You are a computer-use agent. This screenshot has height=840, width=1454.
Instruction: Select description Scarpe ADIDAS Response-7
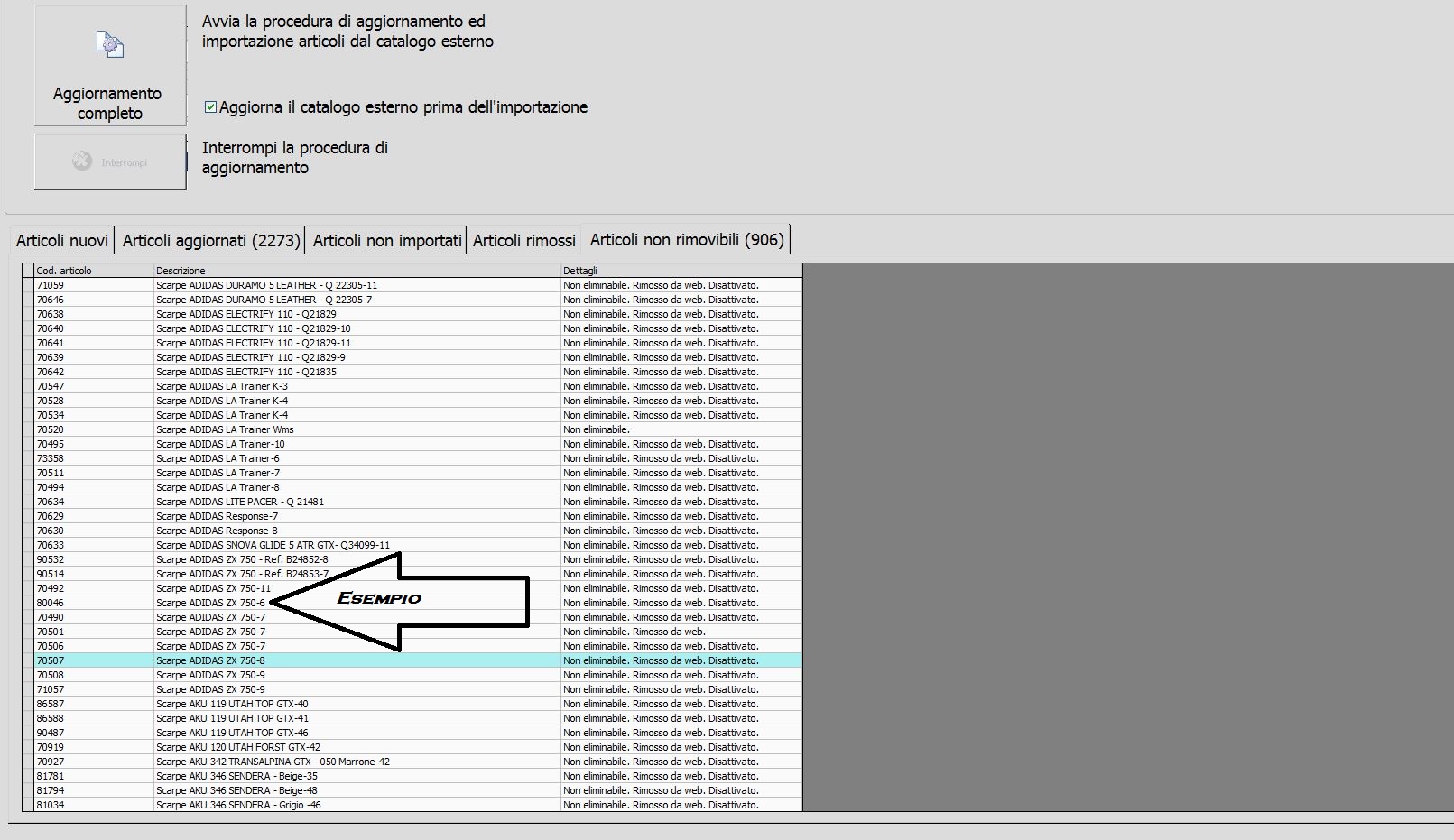click(x=218, y=516)
